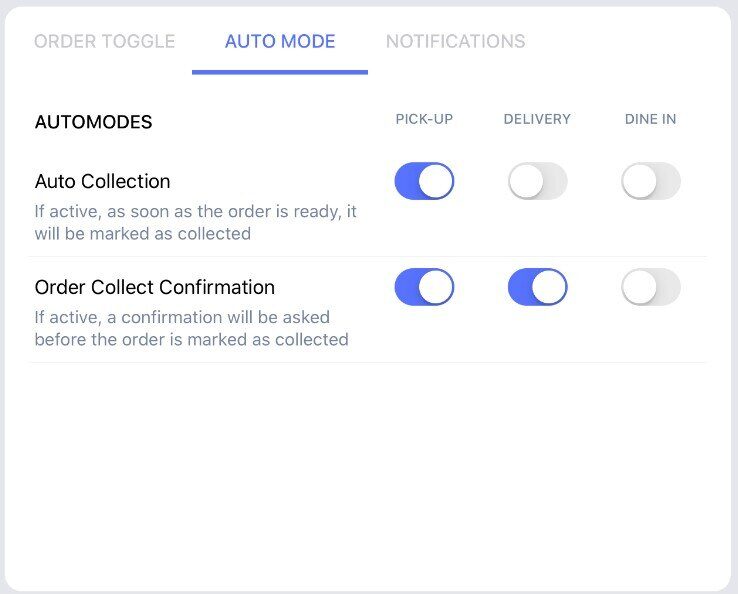738x594 pixels.
Task: Click the DINE IN column header
Action: tap(650, 119)
